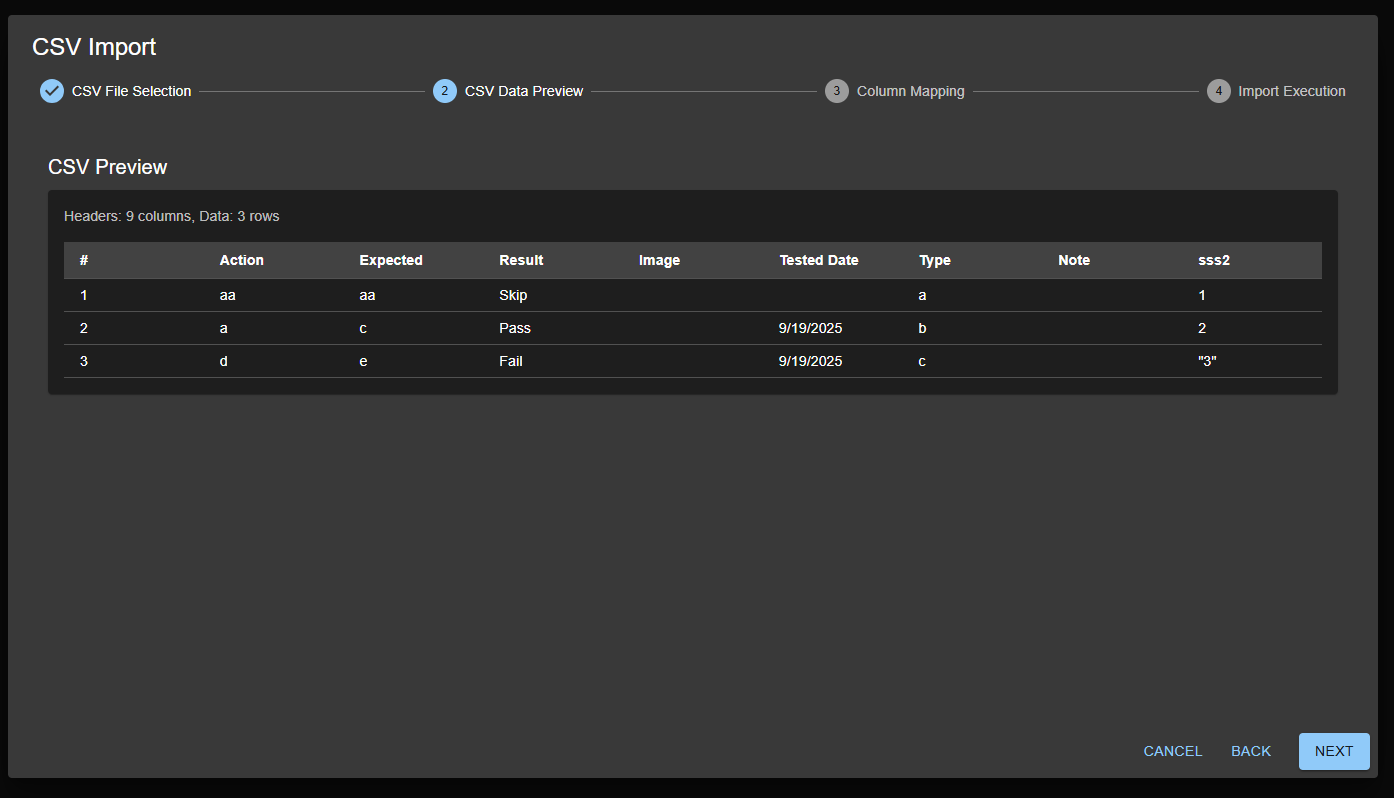This screenshot has width=1394, height=798.
Task: Select the Skip result cell in row 1
Action: [x=513, y=295]
